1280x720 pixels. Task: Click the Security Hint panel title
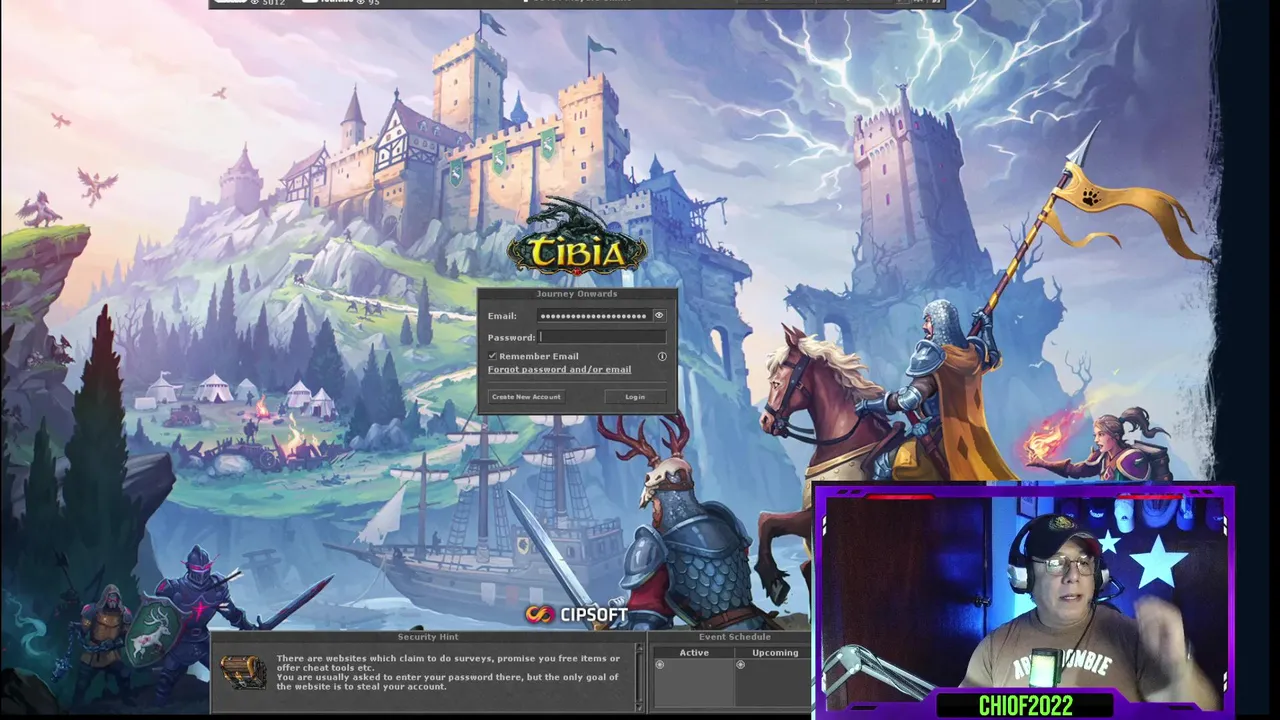[x=428, y=637]
